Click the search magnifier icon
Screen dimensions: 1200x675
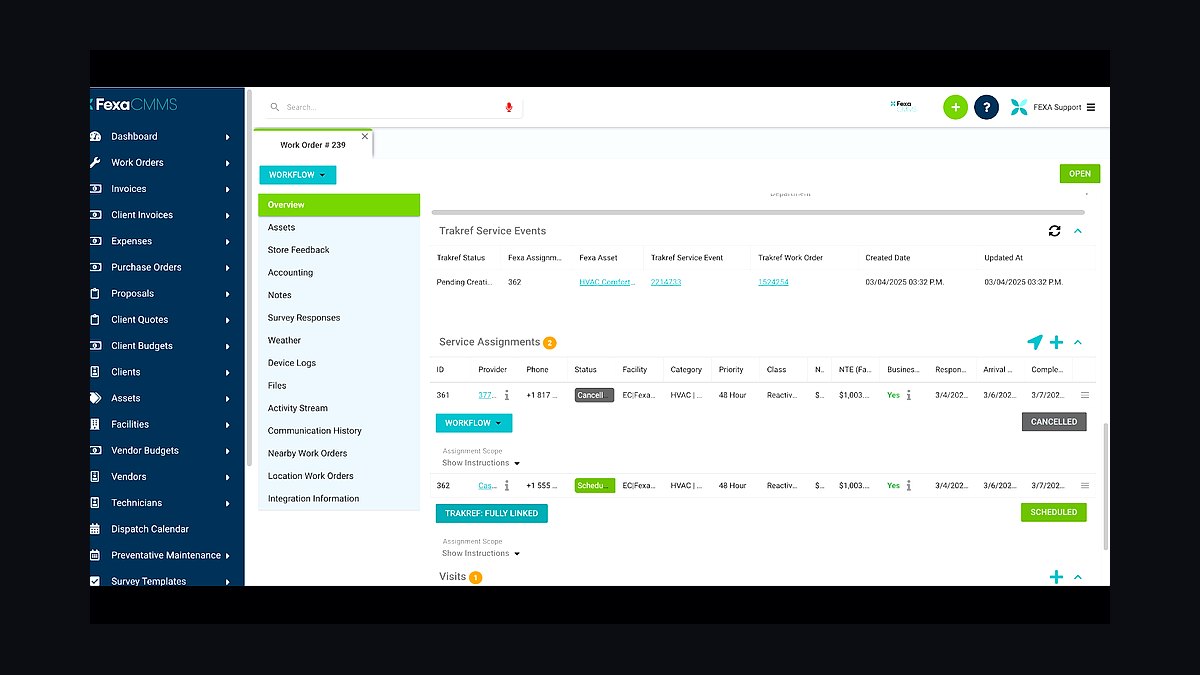[275, 107]
